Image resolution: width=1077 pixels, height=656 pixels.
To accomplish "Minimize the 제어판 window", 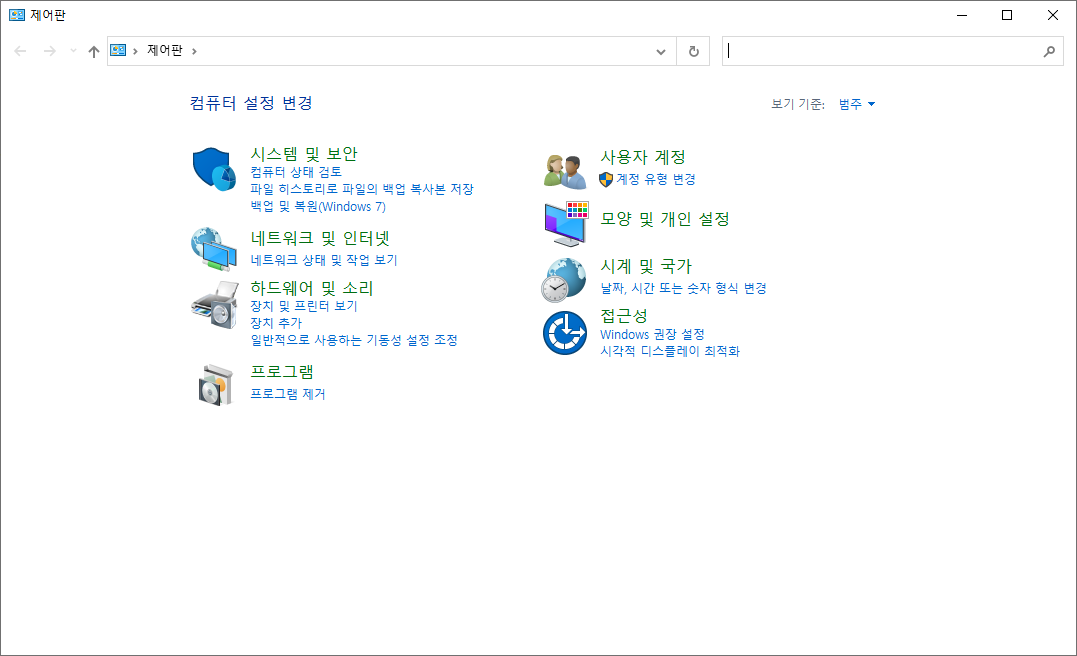I will pos(962,15).
